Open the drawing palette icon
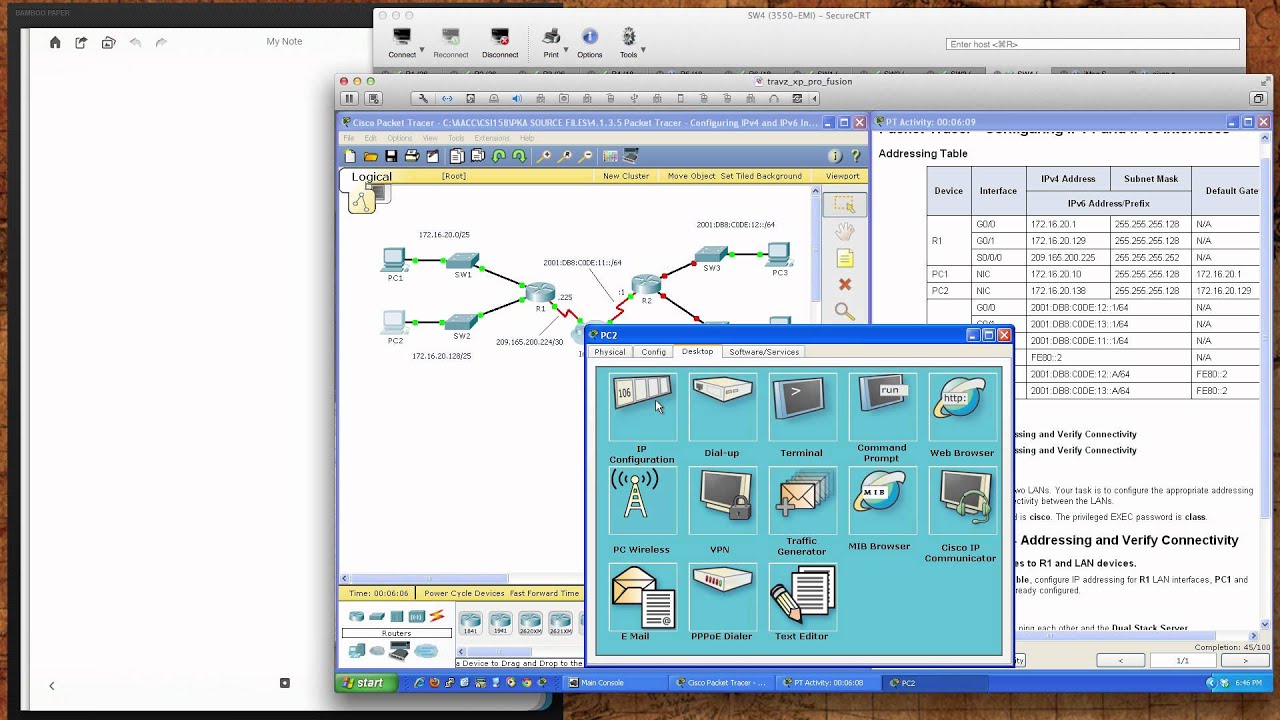The image size is (1280, 720). click(x=610, y=156)
